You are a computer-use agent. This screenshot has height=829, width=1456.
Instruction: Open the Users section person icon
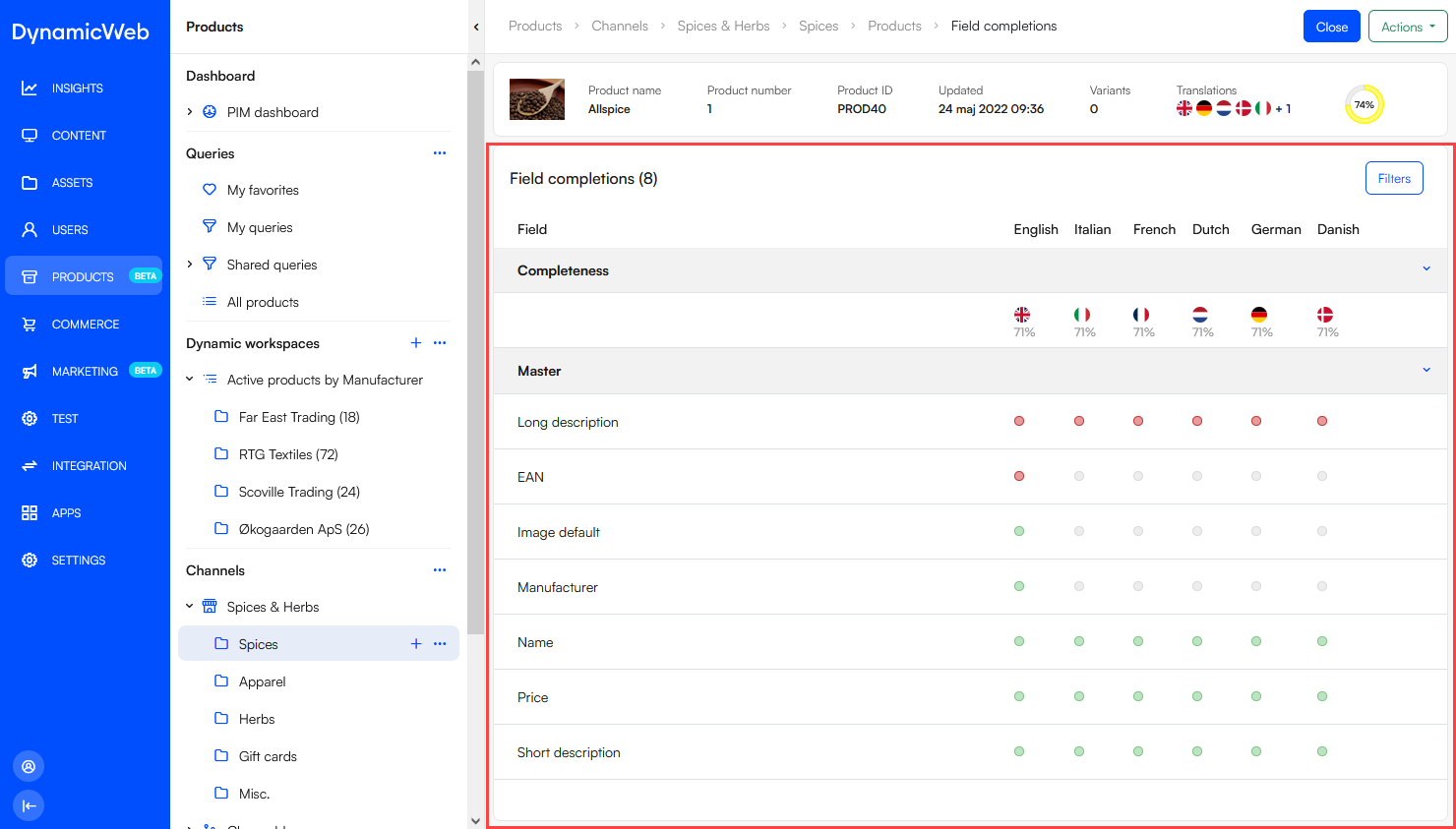click(x=30, y=230)
